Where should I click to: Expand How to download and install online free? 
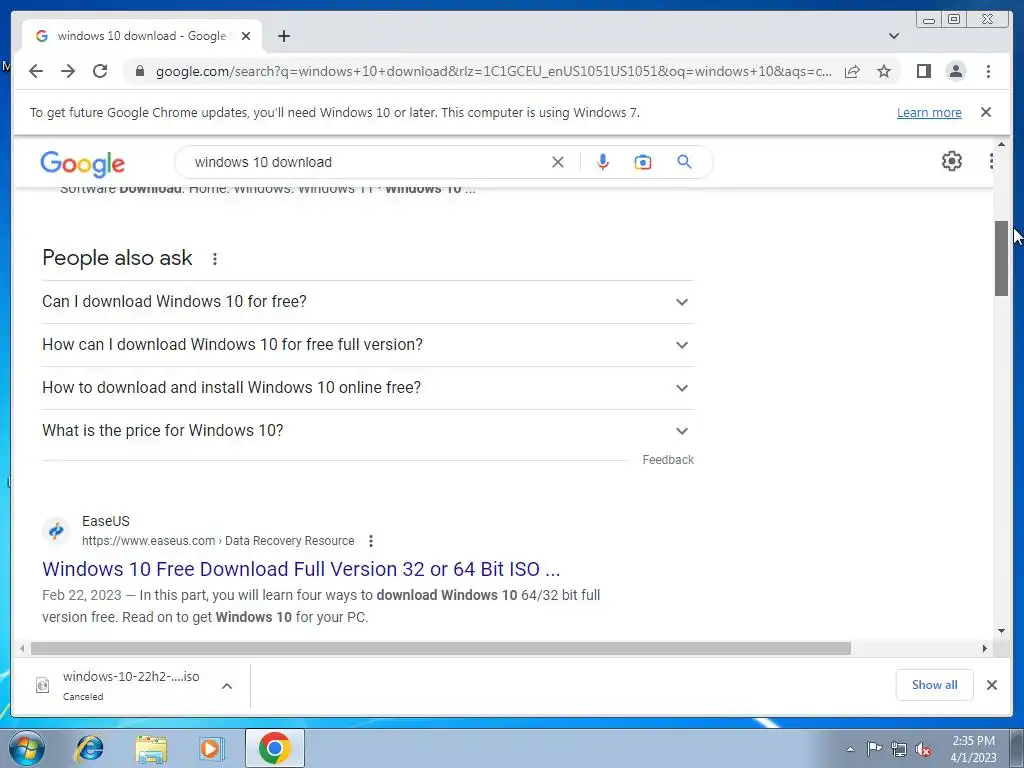(x=367, y=388)
